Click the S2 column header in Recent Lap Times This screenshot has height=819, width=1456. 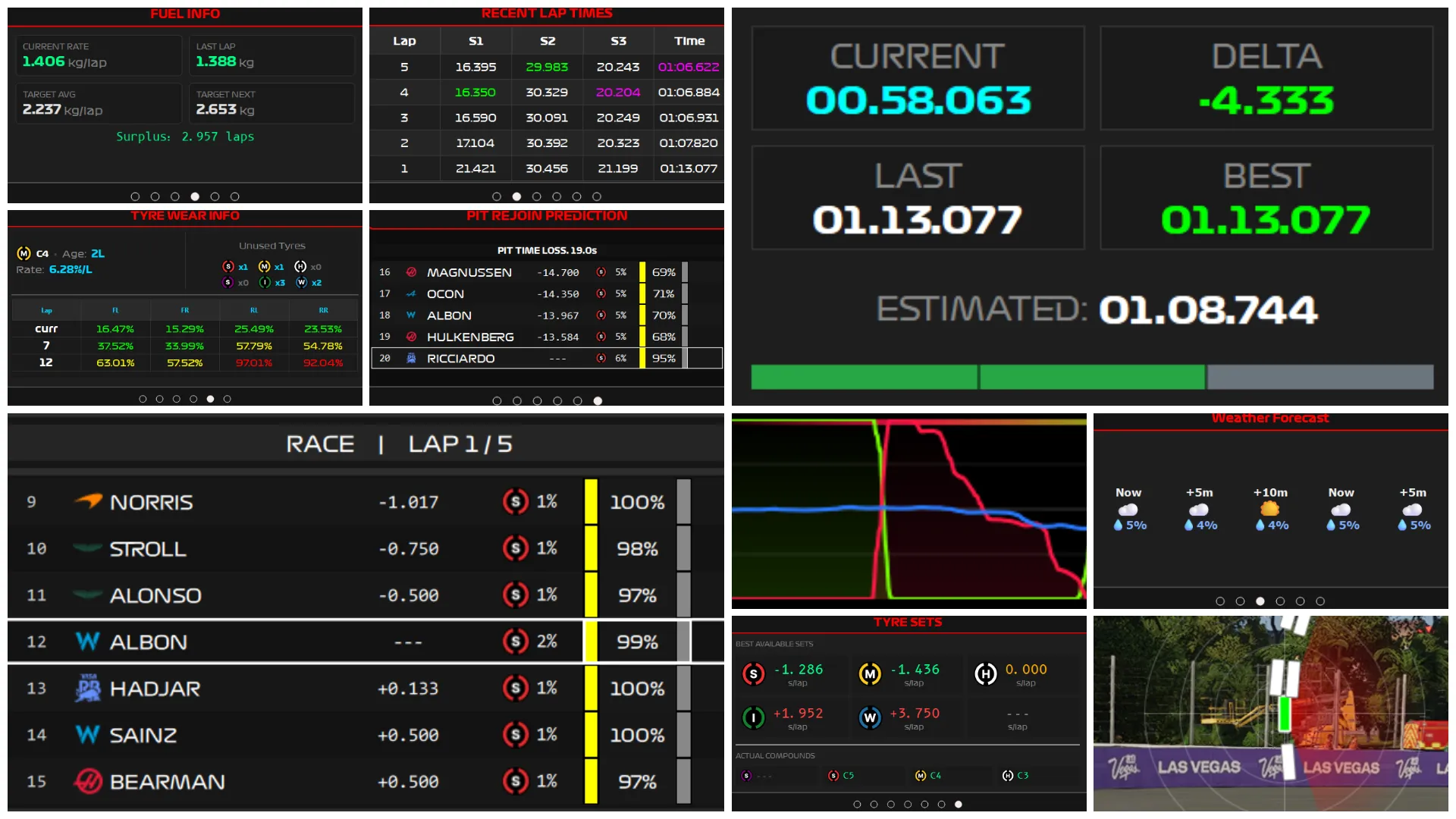pyautogui.click(x=548, y=41)
